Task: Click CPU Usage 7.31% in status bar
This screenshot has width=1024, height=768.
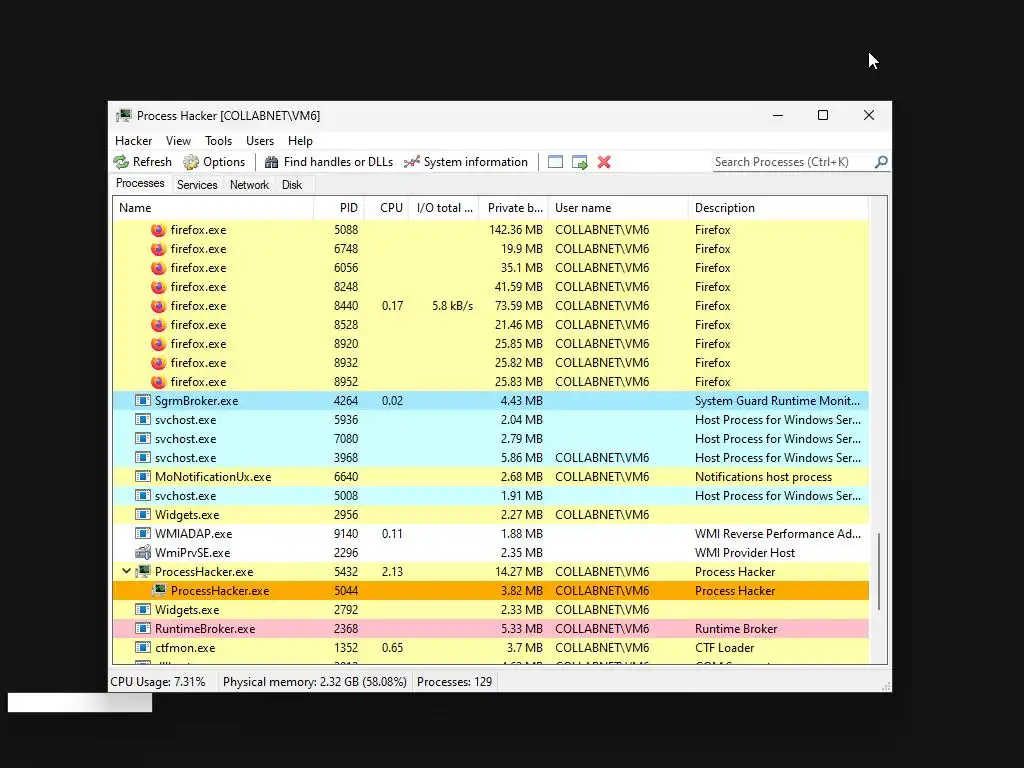Action: click(158, 682)
